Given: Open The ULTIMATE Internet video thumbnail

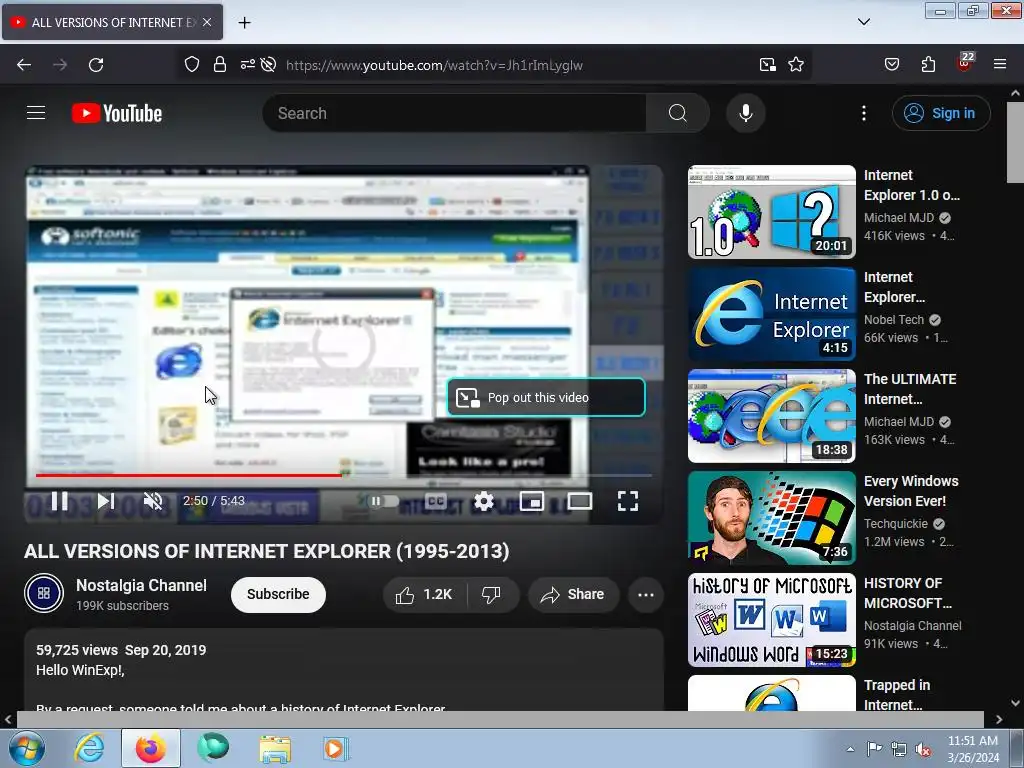Looking at the screenshot, I should pos(771,415).
